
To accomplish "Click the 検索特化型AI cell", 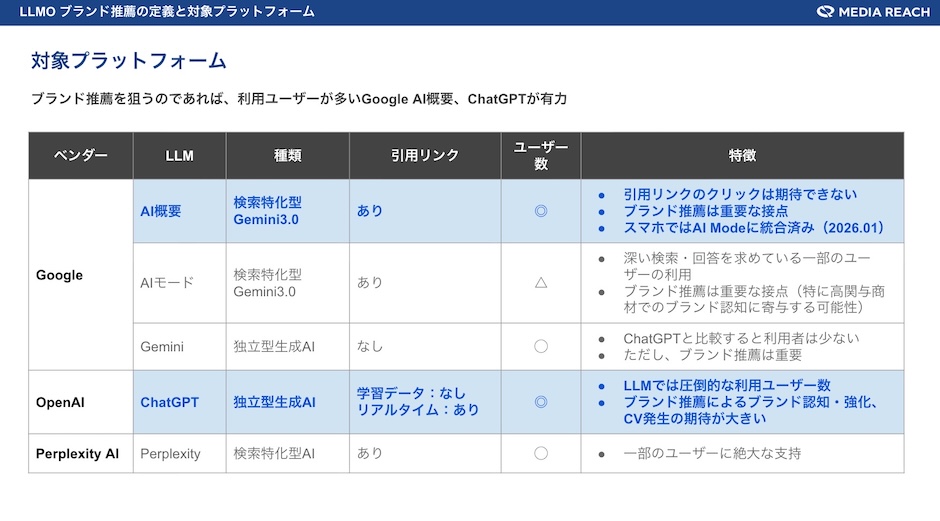I will (x=288, y=454).
